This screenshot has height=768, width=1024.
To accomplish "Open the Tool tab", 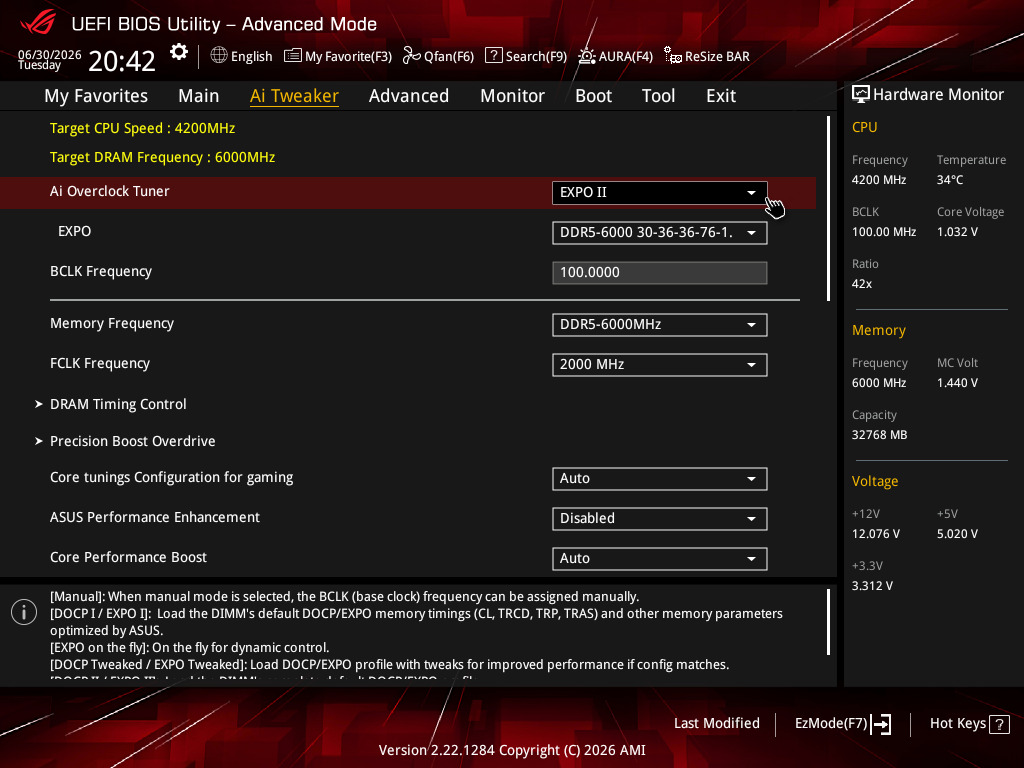I will pyautogui.click(x=658, y=96).
